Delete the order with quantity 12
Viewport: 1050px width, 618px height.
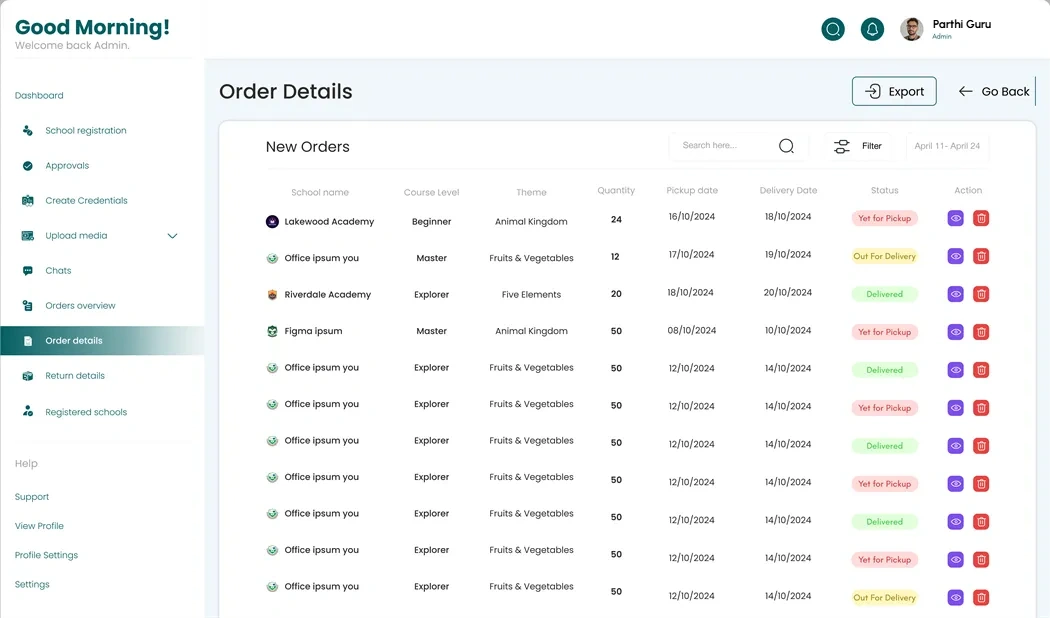981,256
